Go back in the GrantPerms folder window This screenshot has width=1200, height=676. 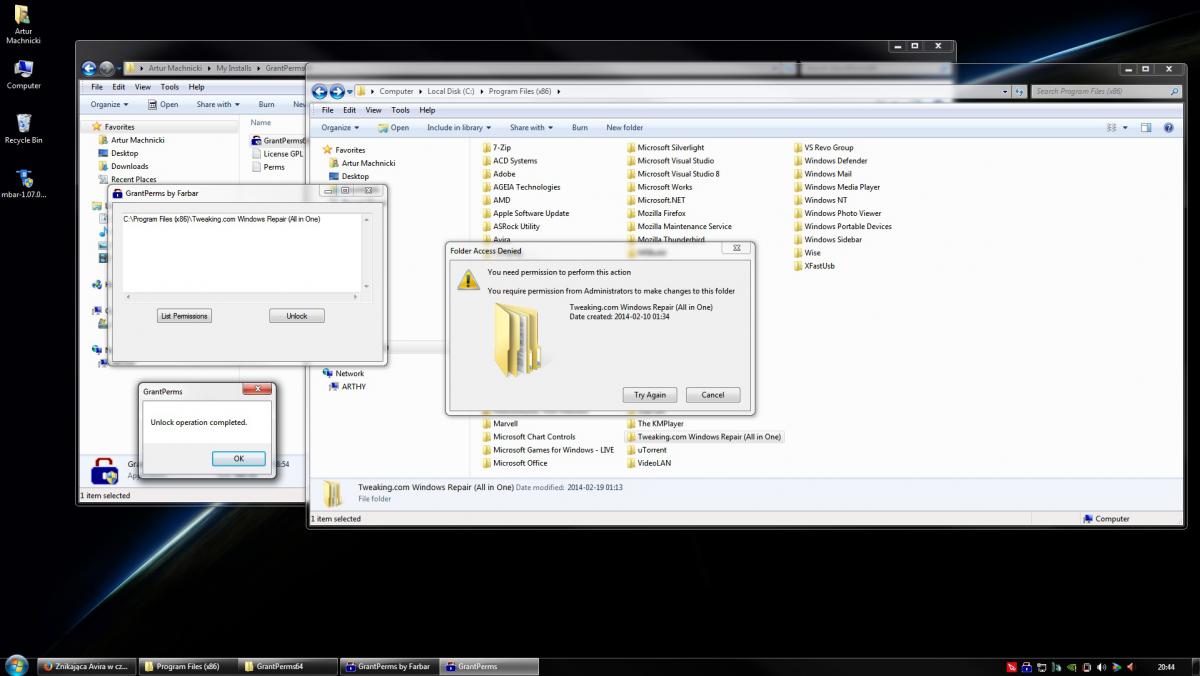tap(89, 68)
